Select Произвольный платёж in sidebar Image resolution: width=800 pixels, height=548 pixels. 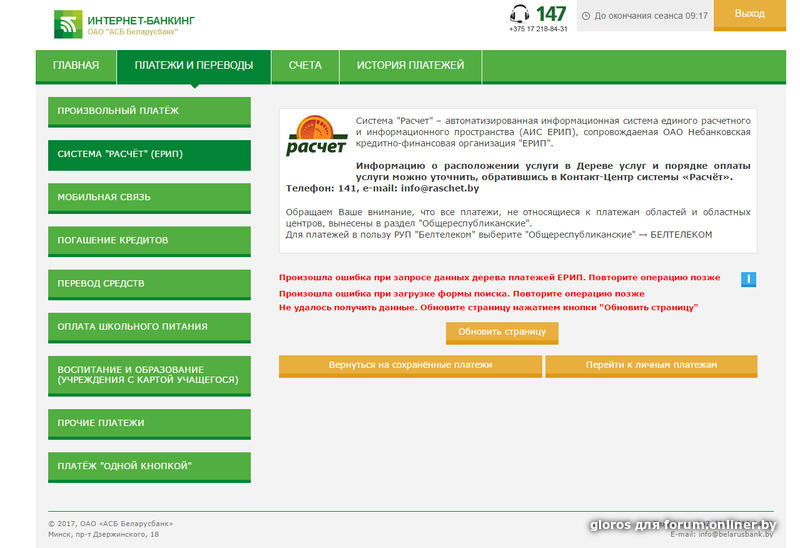click(149, 112)
